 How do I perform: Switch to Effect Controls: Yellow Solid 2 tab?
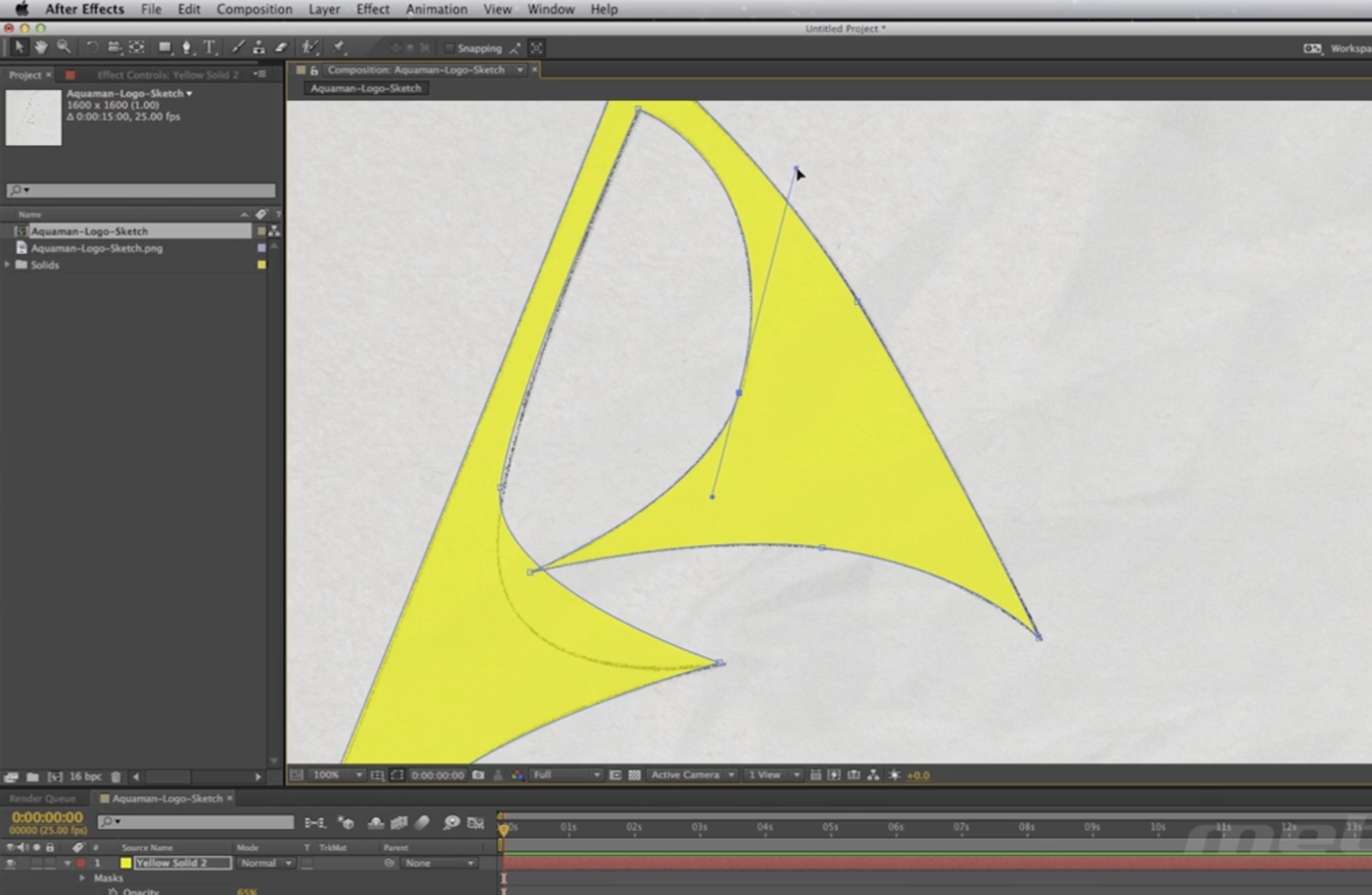(x=168, y=75)
